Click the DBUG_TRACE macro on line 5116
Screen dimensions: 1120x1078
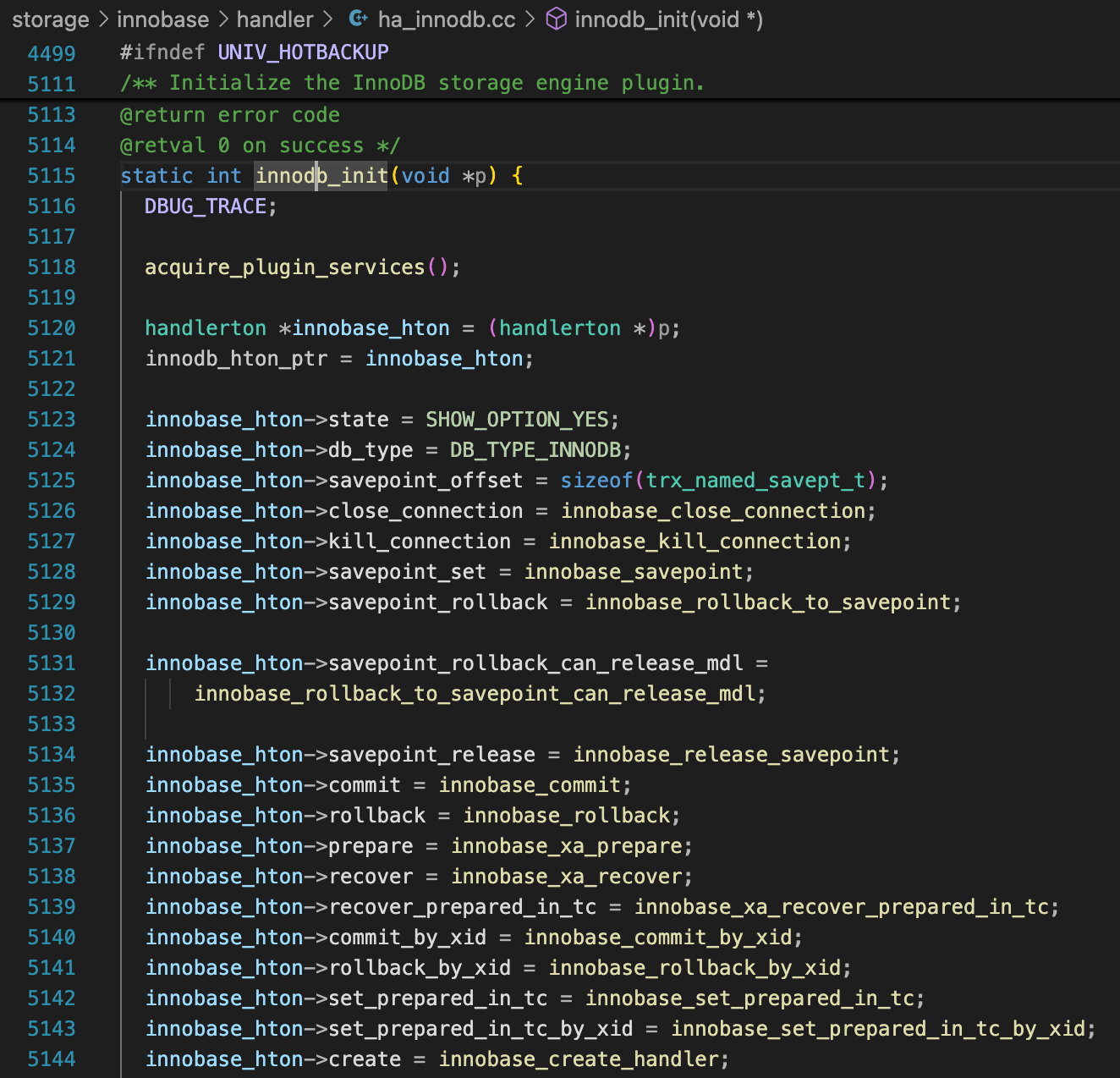206,206
